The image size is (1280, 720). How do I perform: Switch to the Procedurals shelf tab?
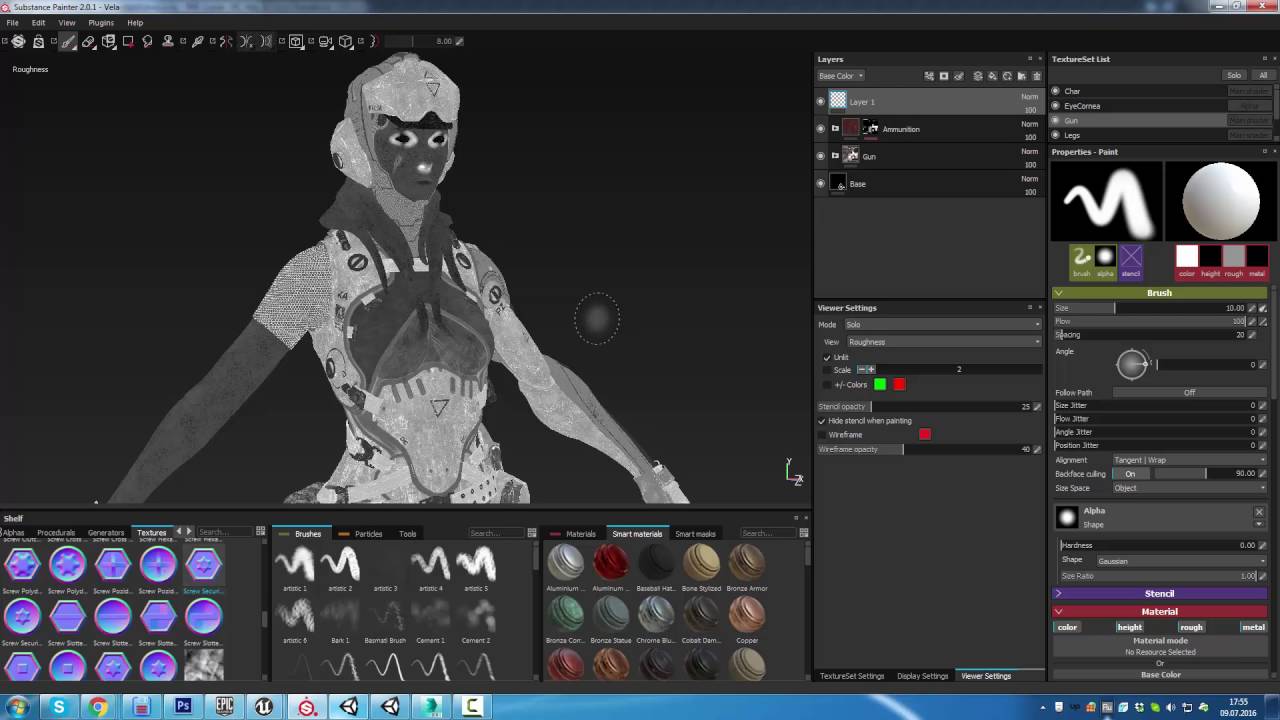(x=56, y=533)
